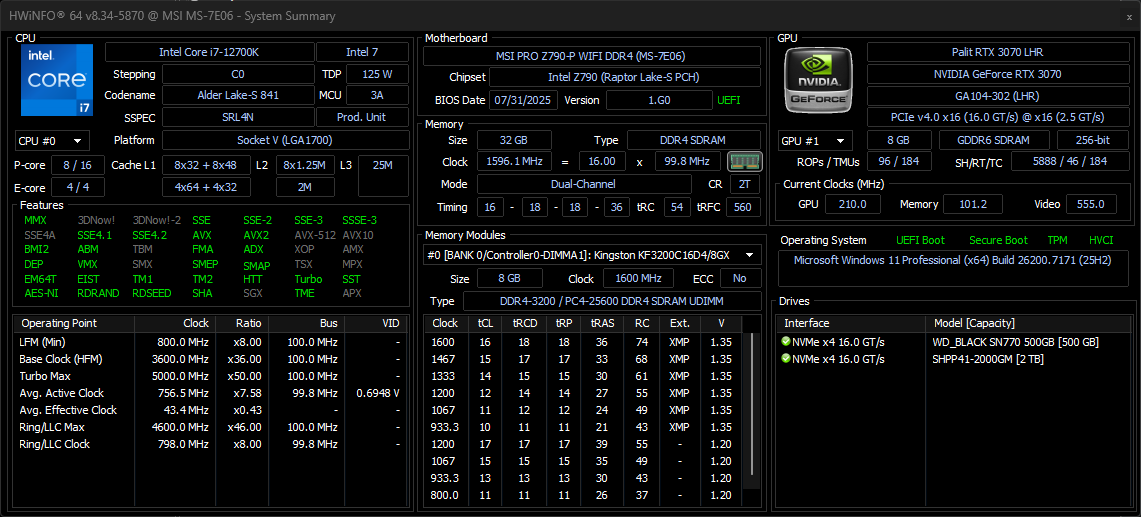The height and width of the screenshot is (517, 1141).
Task: Open the GPU #1 selector dropdown
Action: pos(815,141)
